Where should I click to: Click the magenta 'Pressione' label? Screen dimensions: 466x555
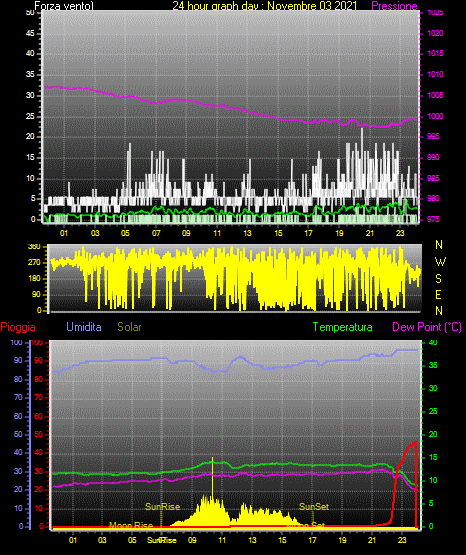coord(394,6)
